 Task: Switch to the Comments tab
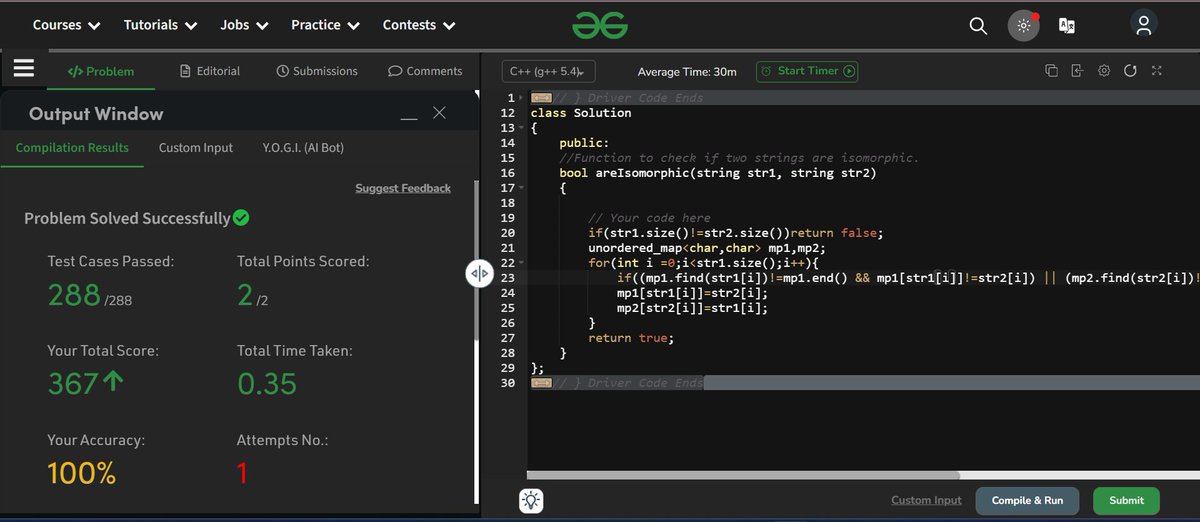pos(425,71)
